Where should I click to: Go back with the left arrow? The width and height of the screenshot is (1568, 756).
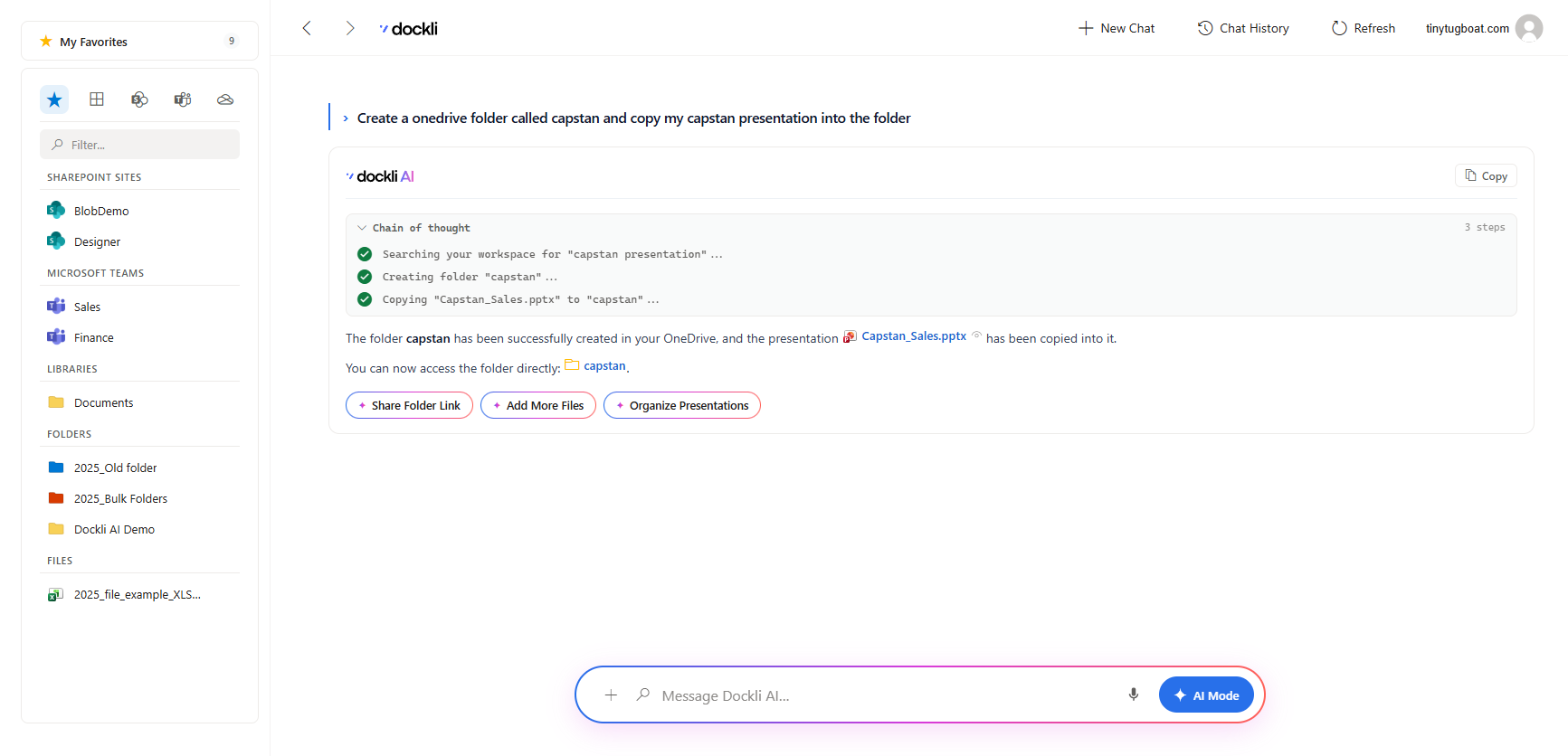point(307,28)
